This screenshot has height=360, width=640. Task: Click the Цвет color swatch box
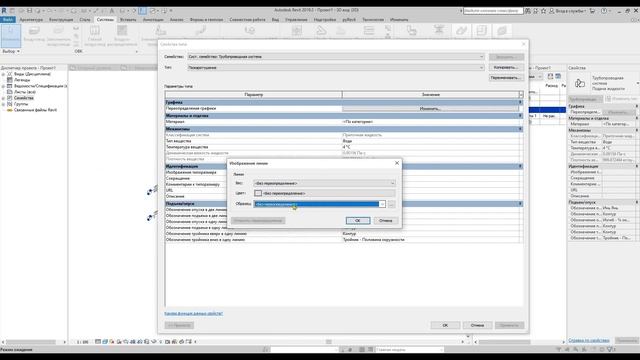[x=258, y=193]
